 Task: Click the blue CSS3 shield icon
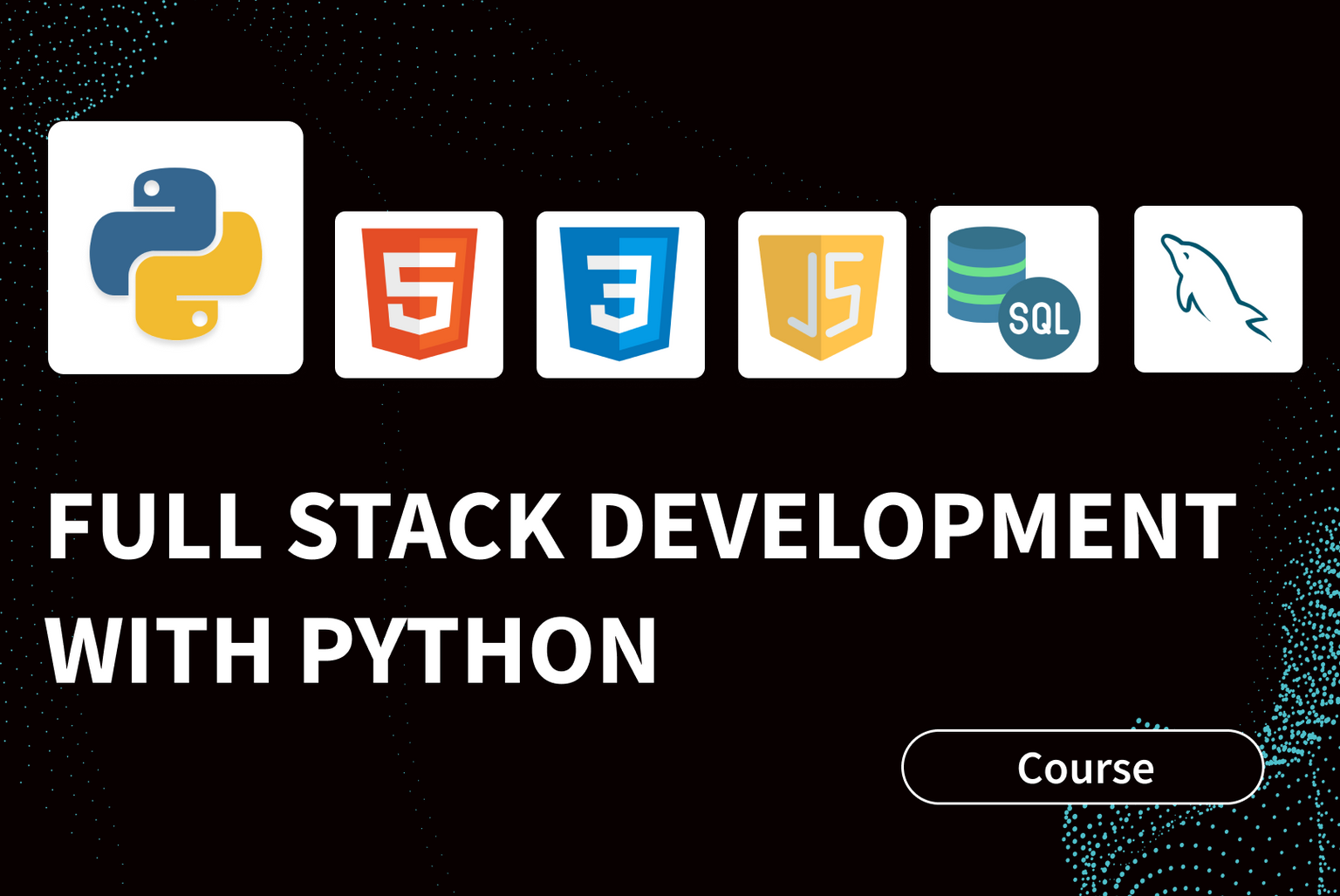click(620, 293)
